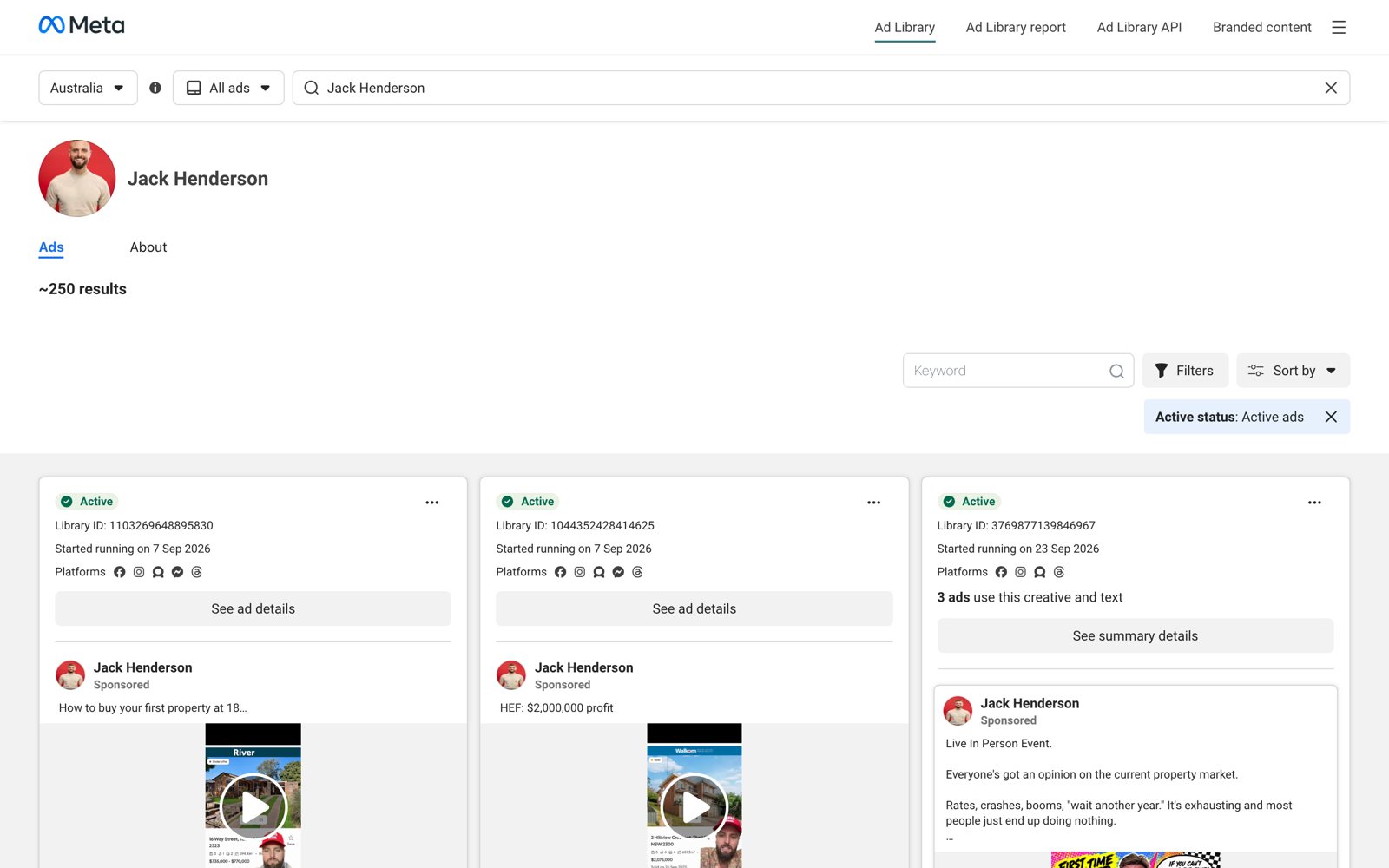
Task: Open the Filters panel
Action: click(x=1185, y=371)
